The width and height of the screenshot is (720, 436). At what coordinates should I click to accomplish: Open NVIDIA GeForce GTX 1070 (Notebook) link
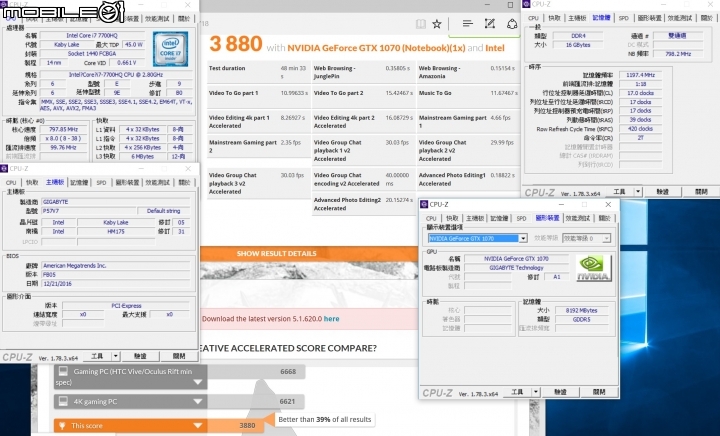tap(376, 48)
